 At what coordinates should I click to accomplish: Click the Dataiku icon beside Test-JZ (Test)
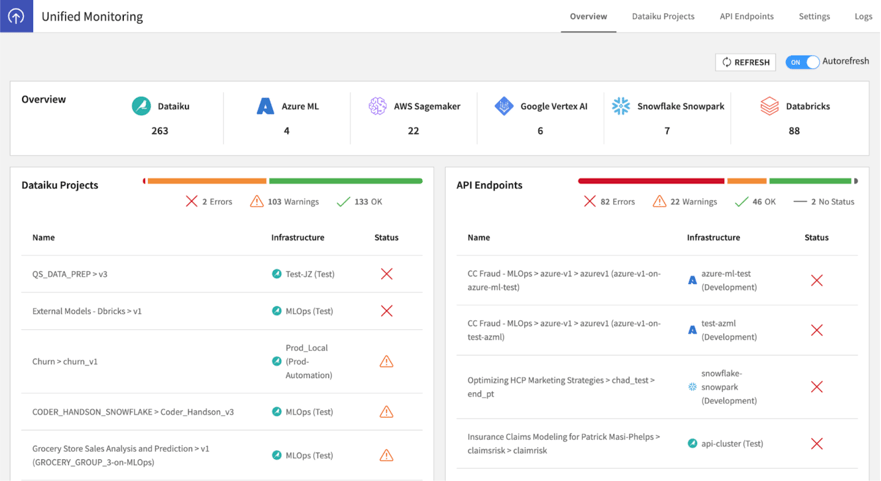[276, 274]
